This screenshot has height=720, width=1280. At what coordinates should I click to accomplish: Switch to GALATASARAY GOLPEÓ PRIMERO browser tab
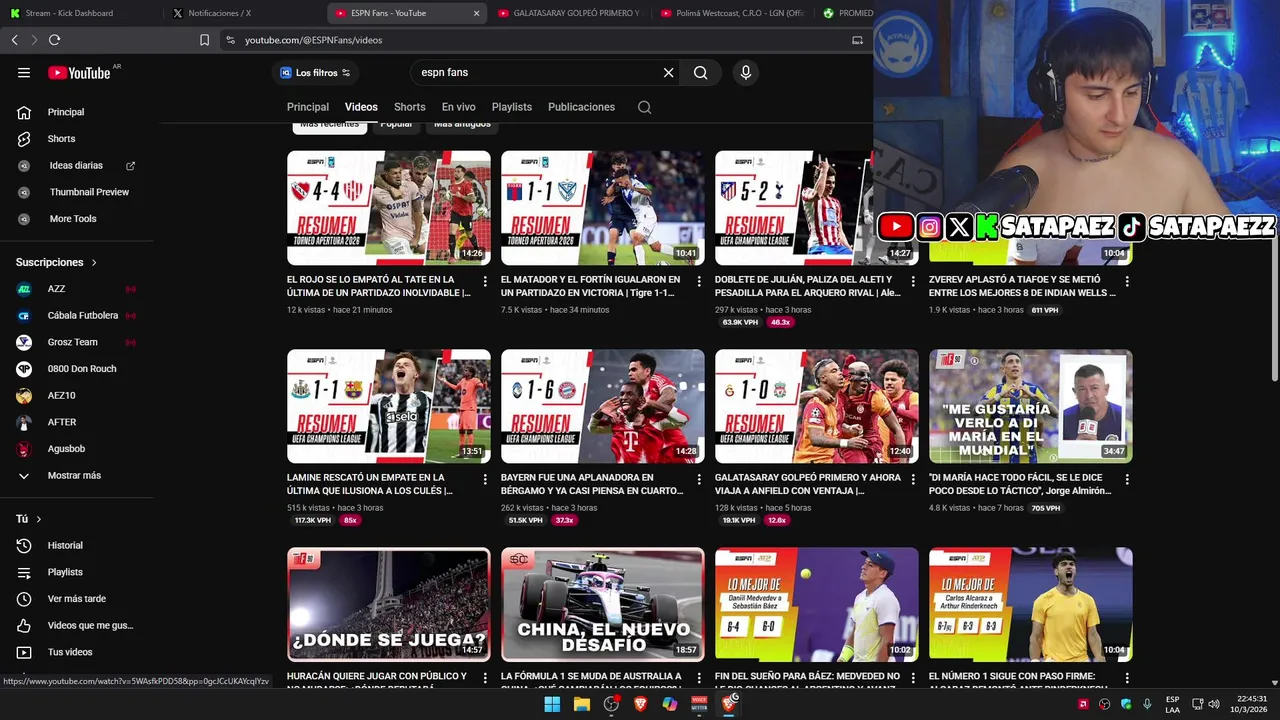pyautogui.click(x=570, y=13)
